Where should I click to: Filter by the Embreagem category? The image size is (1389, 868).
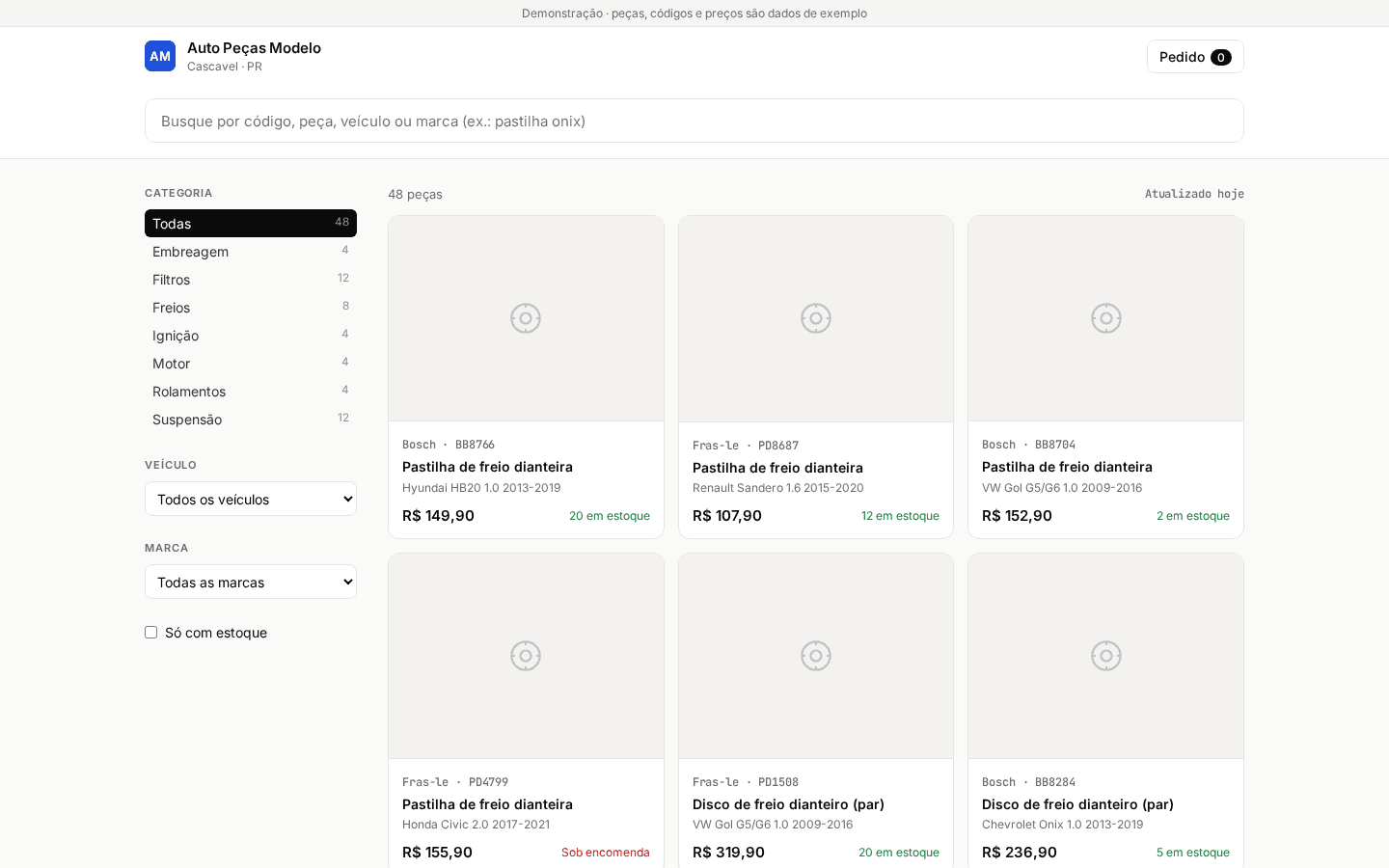pos(251,251)
